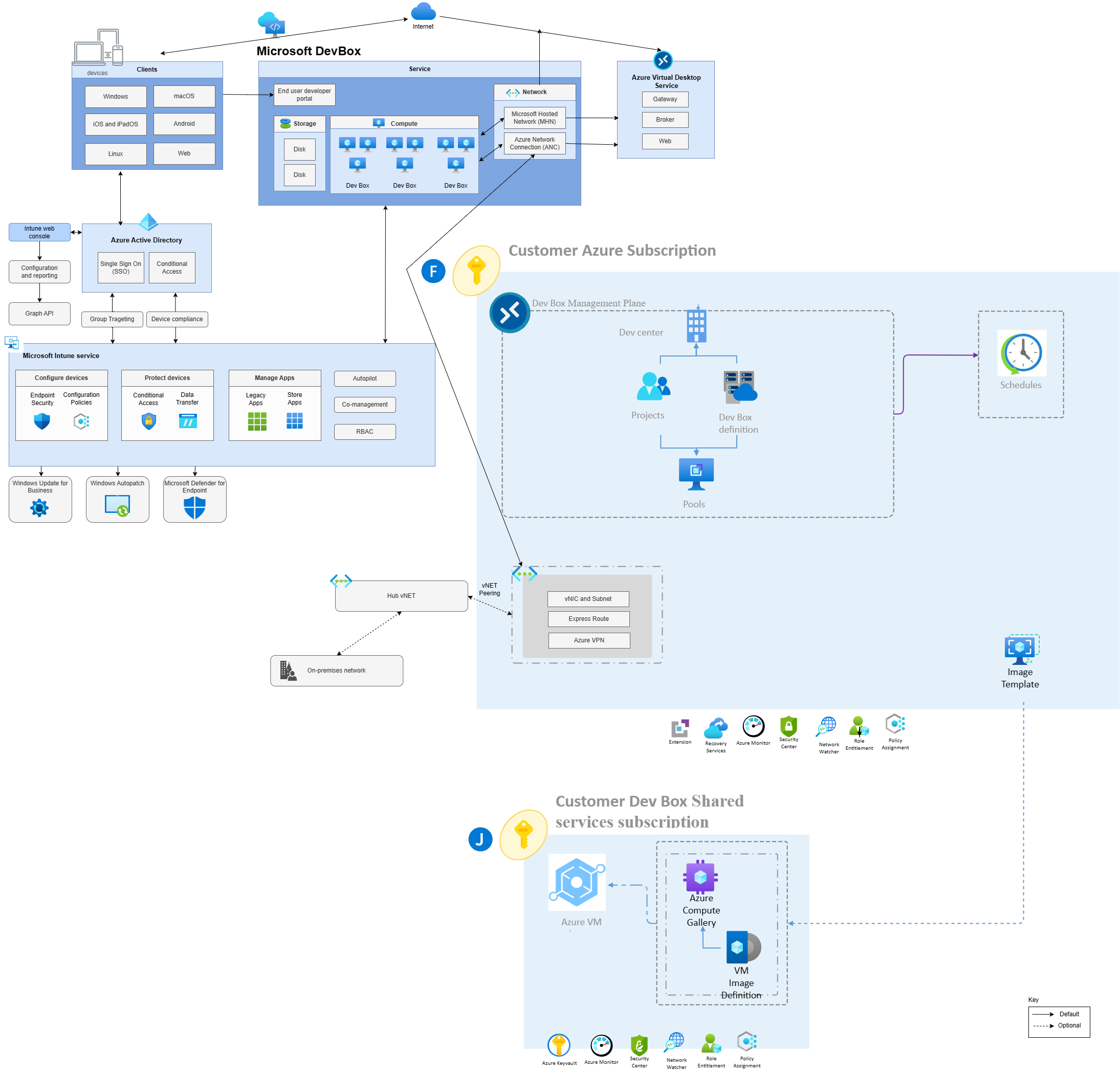Click the Graph API box
The image size is (1120, 1071).
(39, 314)
